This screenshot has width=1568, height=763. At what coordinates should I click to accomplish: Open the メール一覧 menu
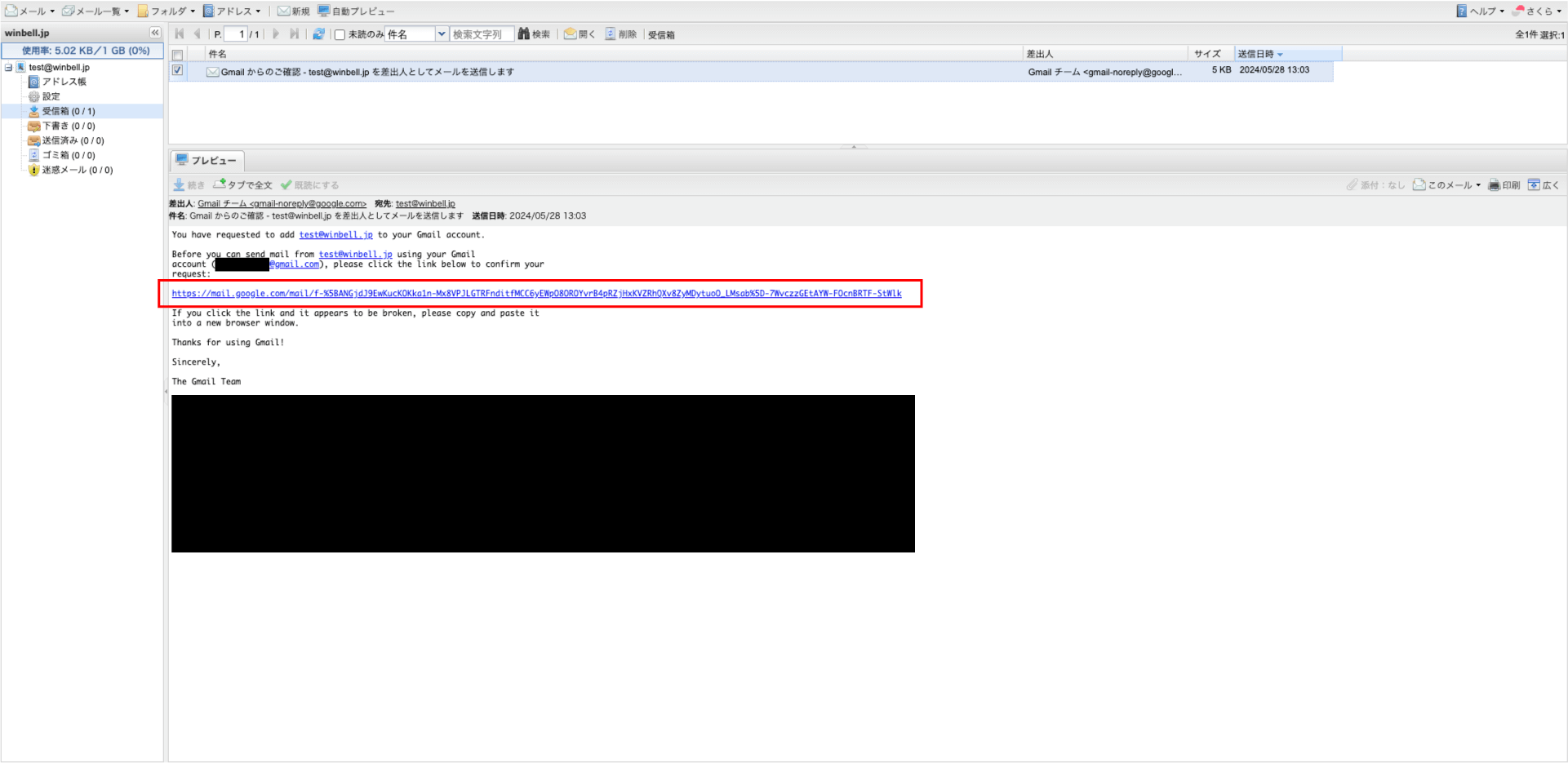96,11
